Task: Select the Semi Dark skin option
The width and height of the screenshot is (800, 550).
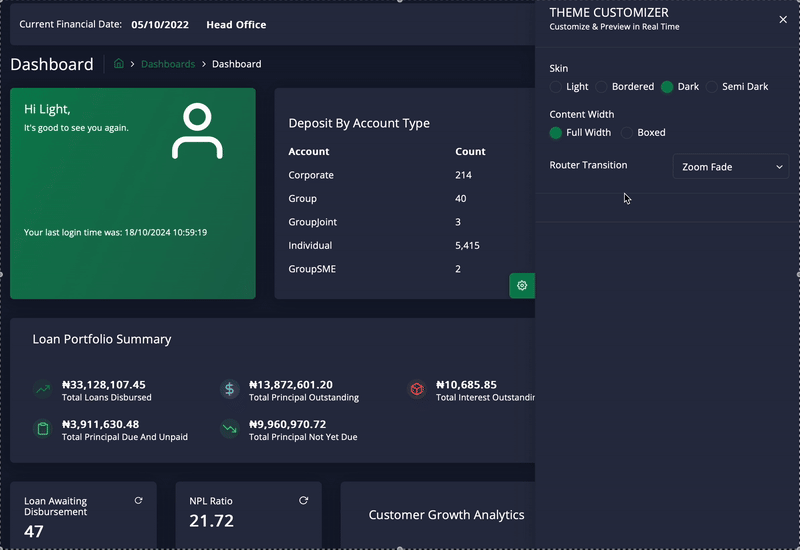Action: (713, 87)
